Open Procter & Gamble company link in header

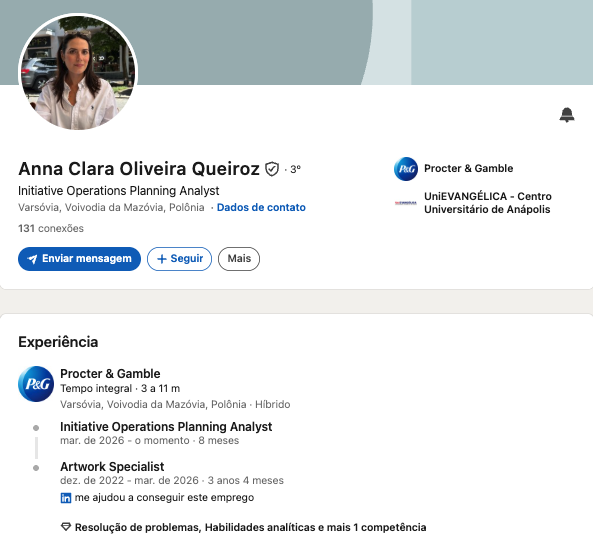(x=468, y=169)
